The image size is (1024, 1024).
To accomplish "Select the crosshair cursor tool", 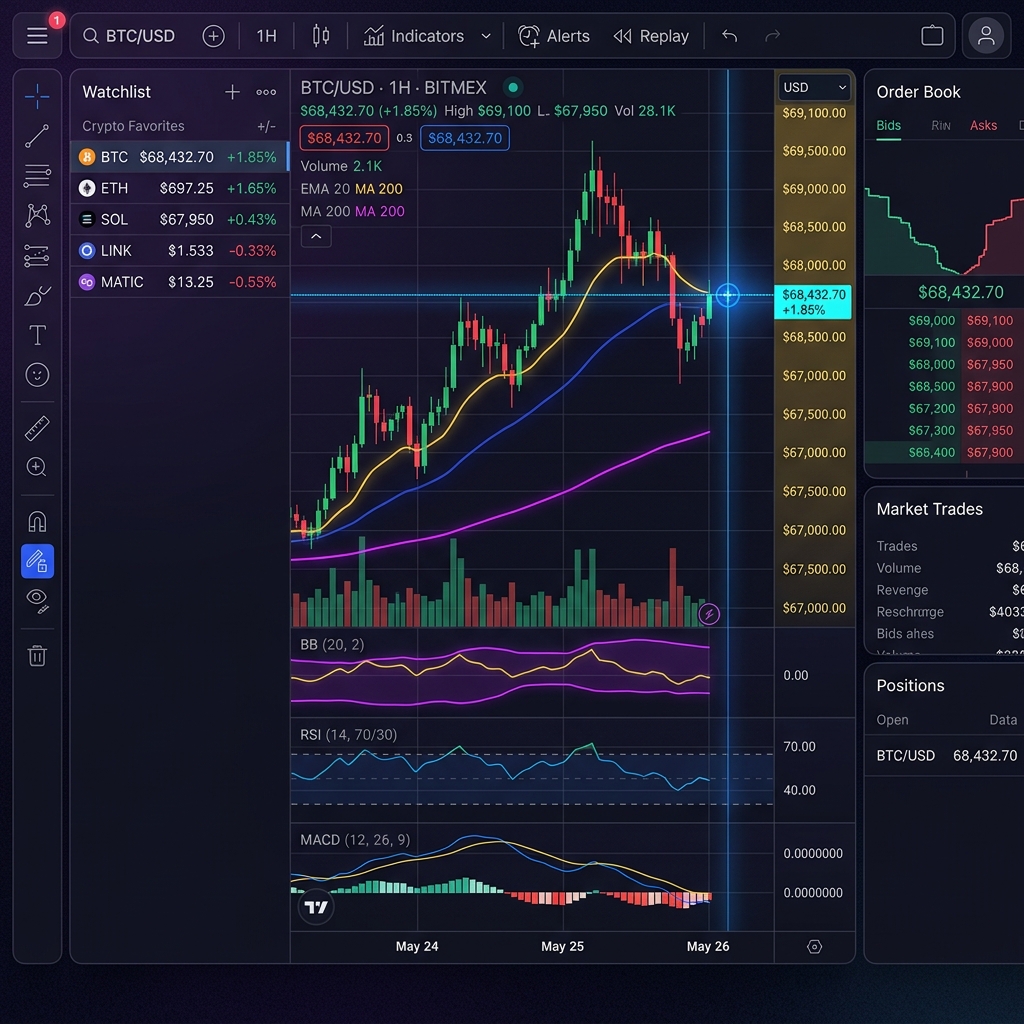I will pyautogui.click(x=37, y=97).
